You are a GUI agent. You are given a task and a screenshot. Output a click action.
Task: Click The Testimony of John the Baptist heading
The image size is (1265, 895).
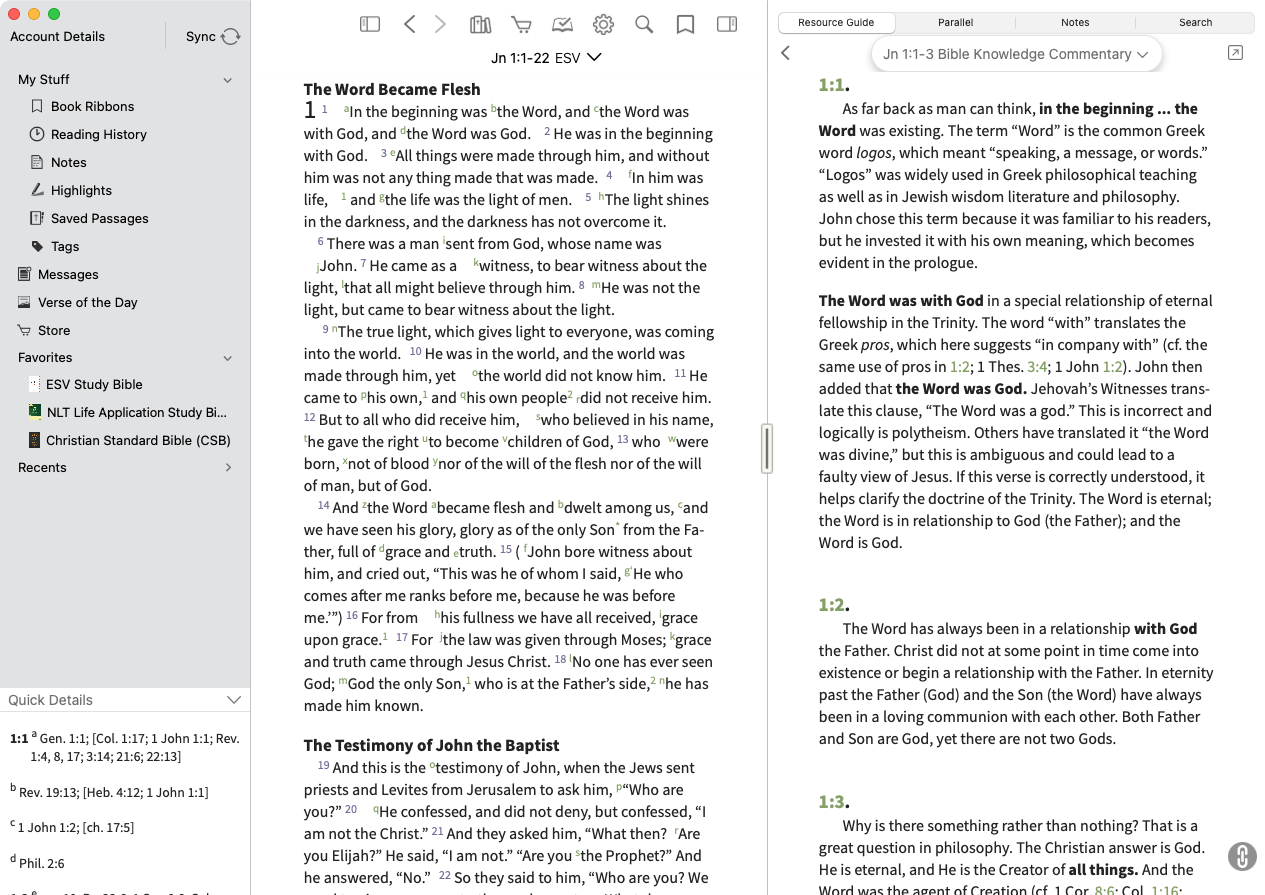pyautogui.click(x=431, y=745)
